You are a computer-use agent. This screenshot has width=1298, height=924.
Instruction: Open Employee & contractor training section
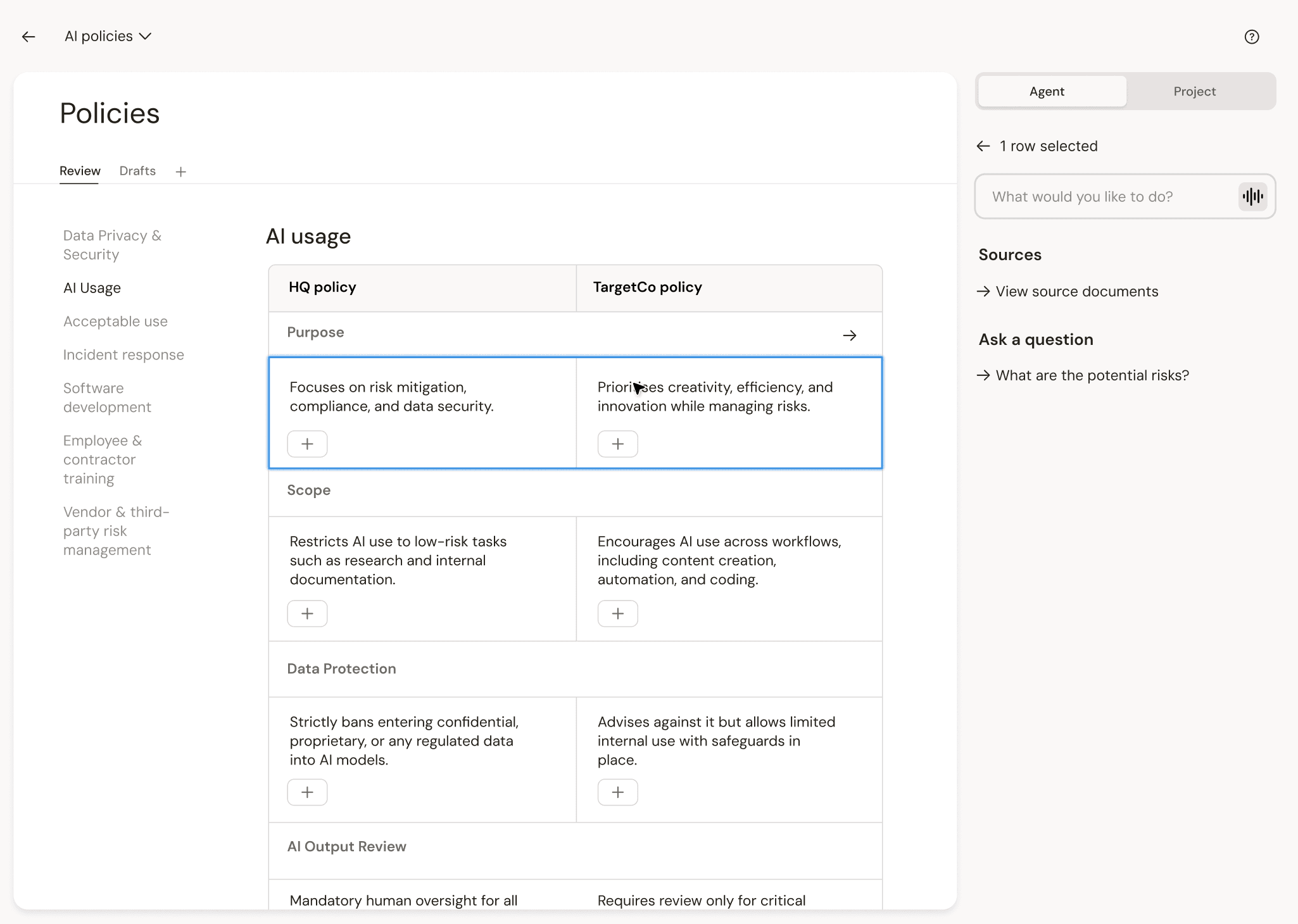[x=103, y=459]
